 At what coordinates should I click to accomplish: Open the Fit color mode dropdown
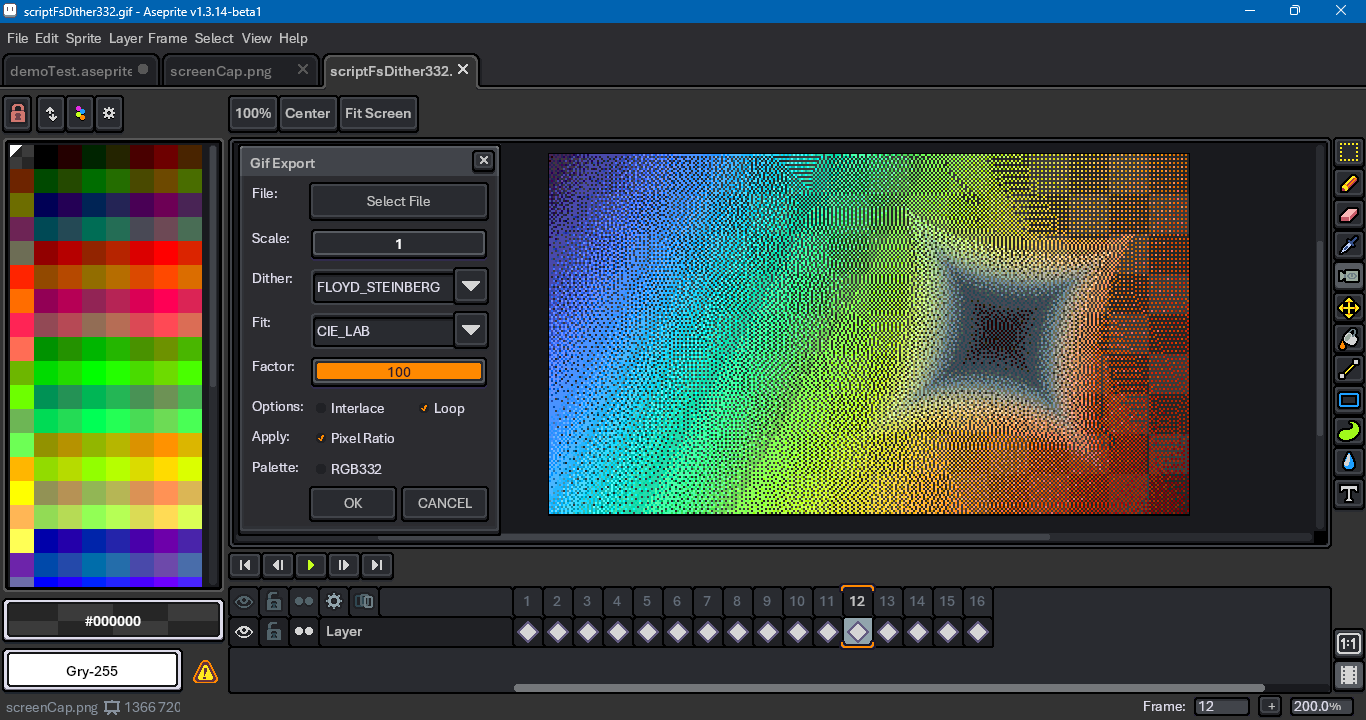click(471, 330)
